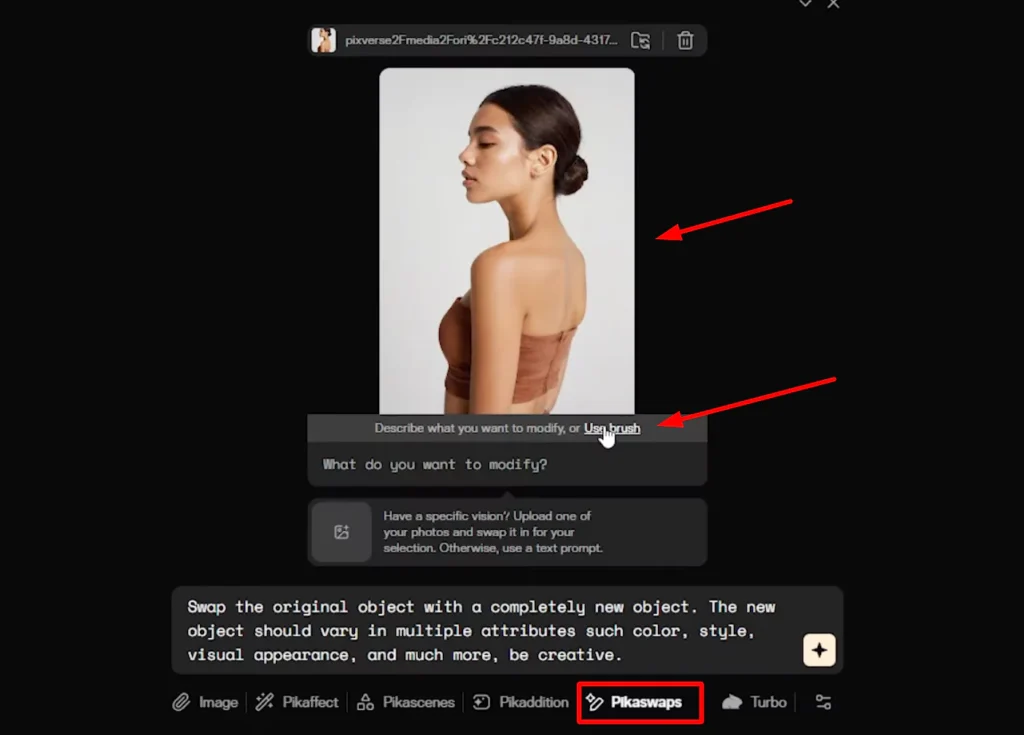Focus the "What do you want to modify?" field
The image size is (1024, 735).
pos(507,465)
